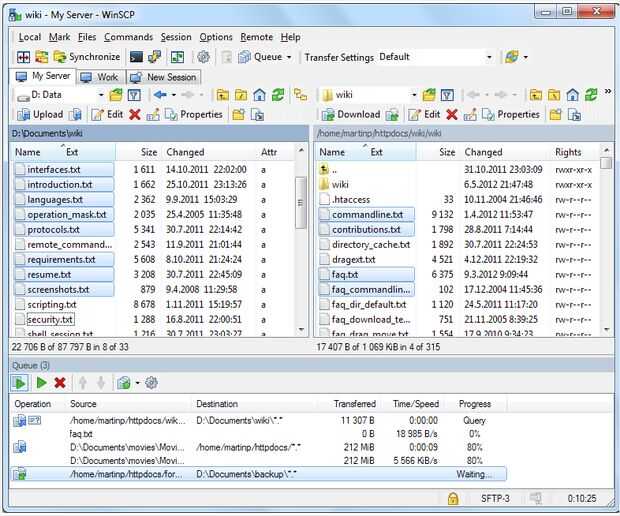The width and height of the screenshot is (620, 516).
Task: Click the queue execute now green arrow
Action: (x=41, y=383)
